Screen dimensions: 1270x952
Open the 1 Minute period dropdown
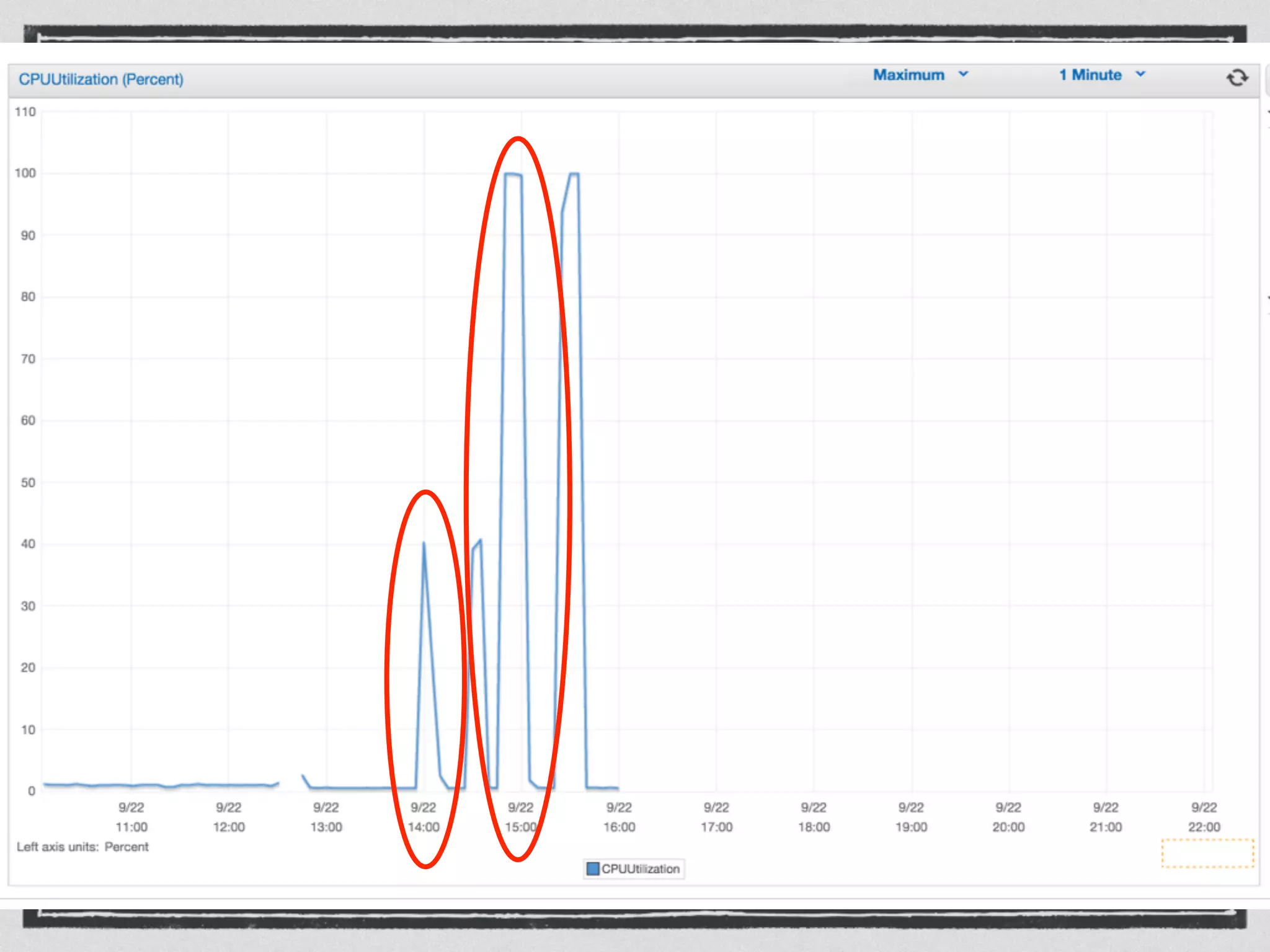tap(1090, 75)
